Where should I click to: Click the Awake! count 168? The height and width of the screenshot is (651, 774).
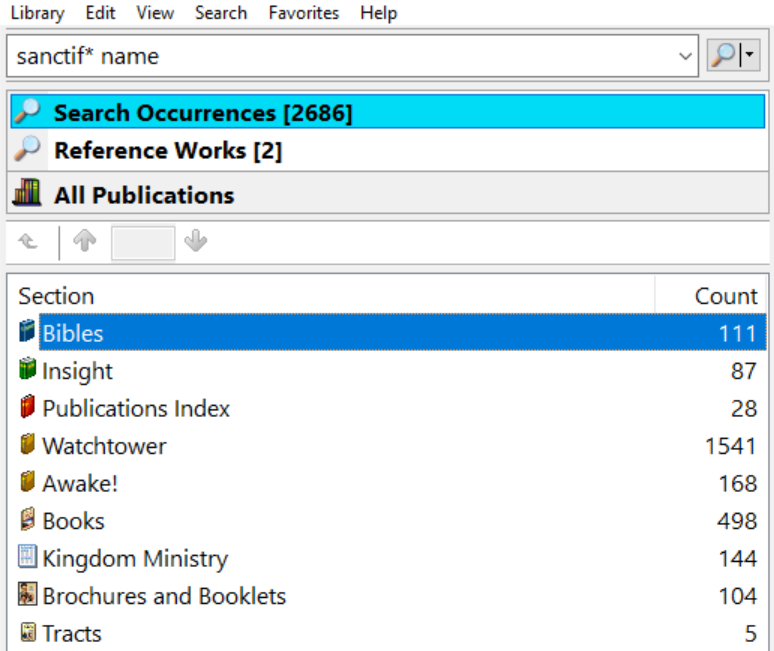tap(737, 483)
